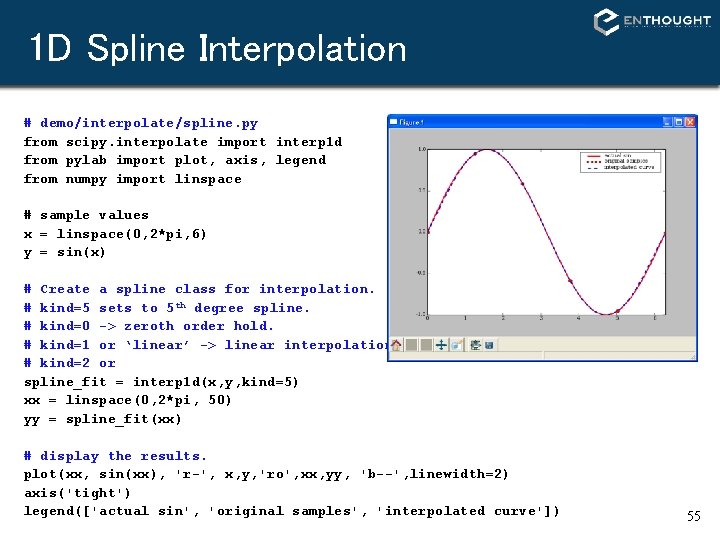
Task: Select the Zoom to rectangle tool
Action: (x=457, y=345)
